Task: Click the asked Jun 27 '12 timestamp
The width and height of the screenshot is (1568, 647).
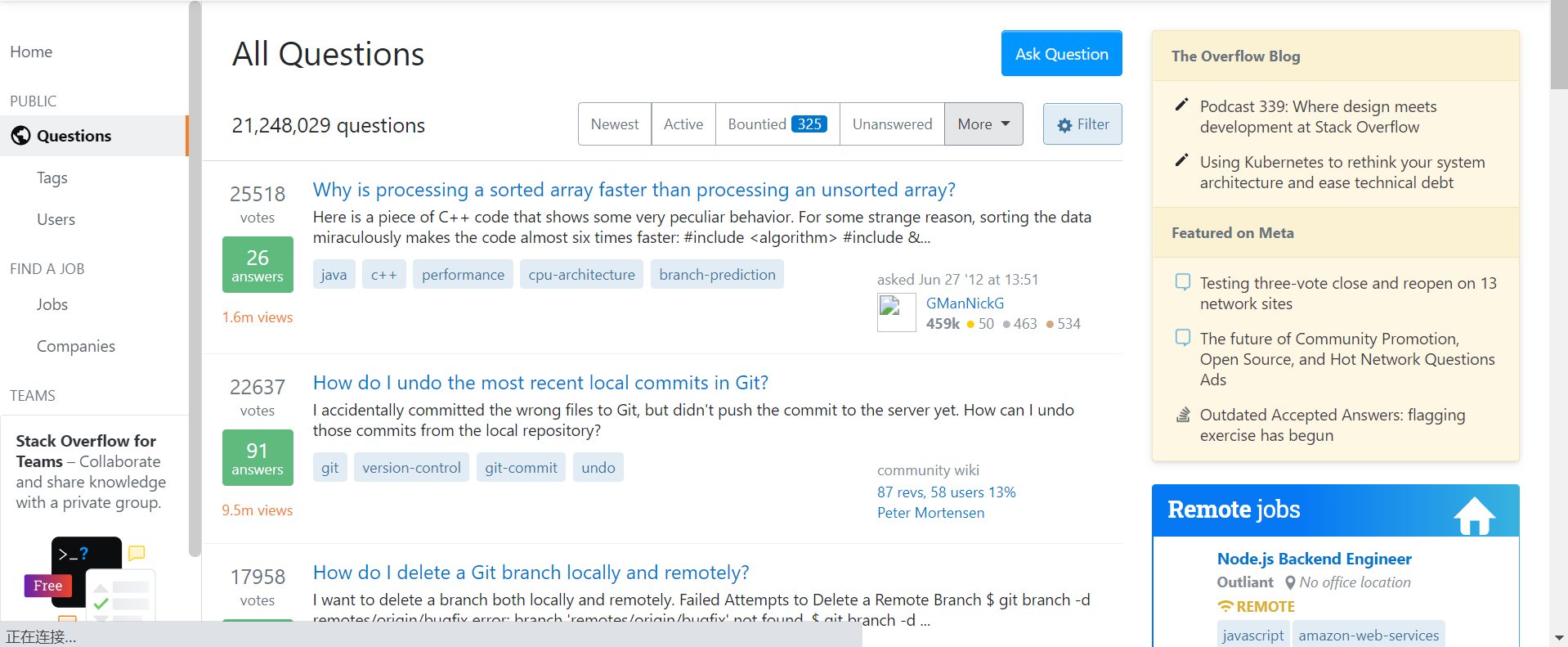Action: tap(957, 280)
